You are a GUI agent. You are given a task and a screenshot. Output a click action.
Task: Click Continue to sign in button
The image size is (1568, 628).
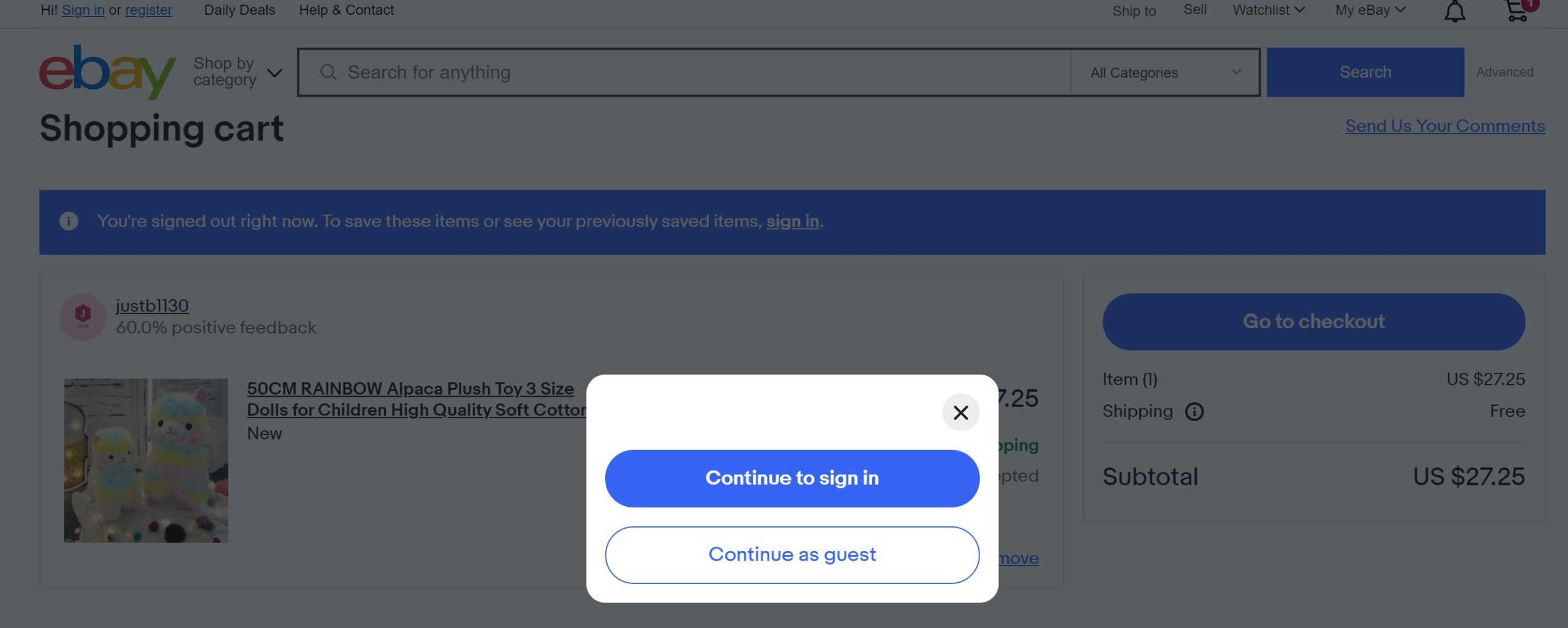click(x=792, y=478)
